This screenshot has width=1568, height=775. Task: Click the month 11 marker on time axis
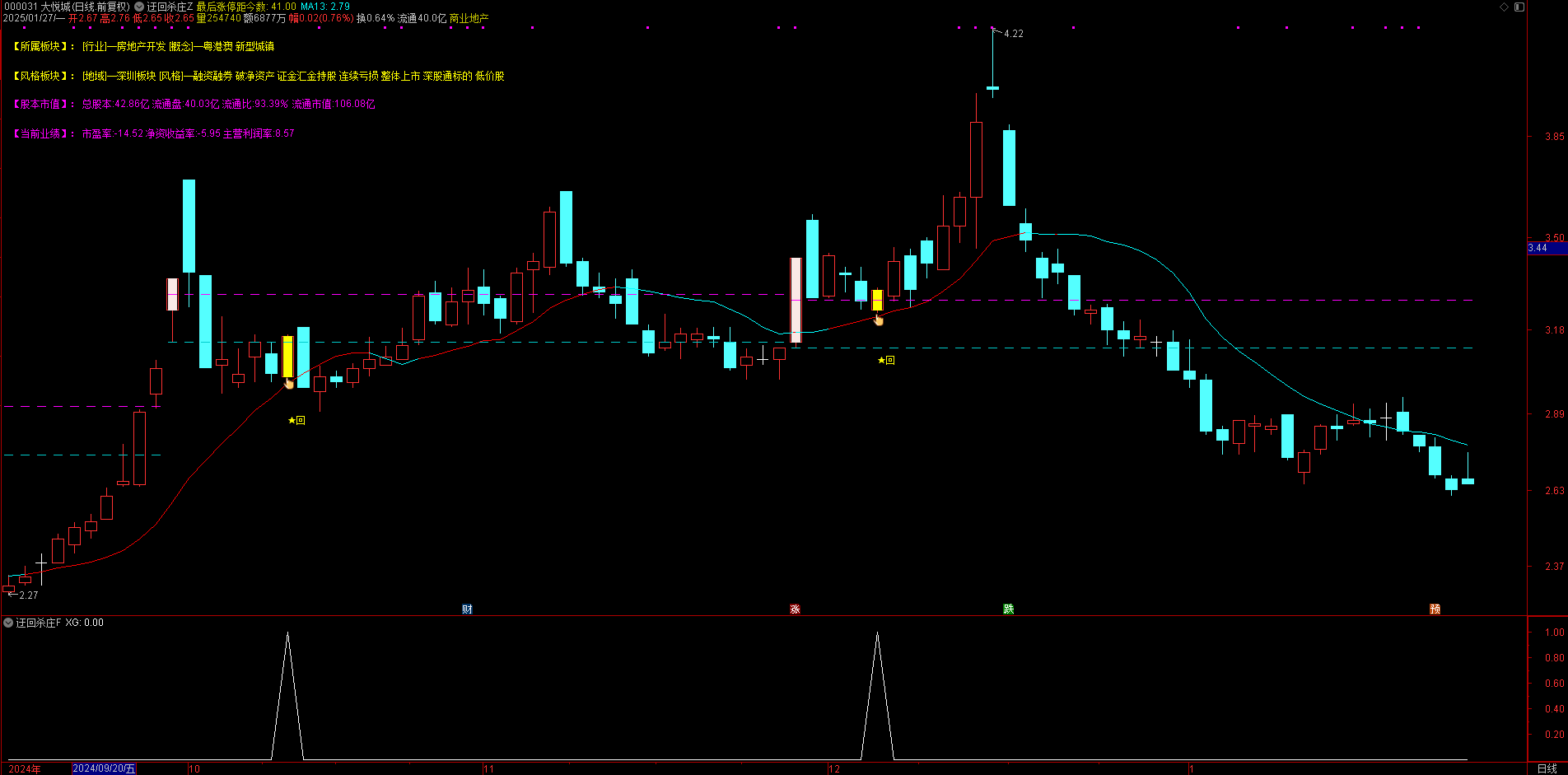(488, 769)
